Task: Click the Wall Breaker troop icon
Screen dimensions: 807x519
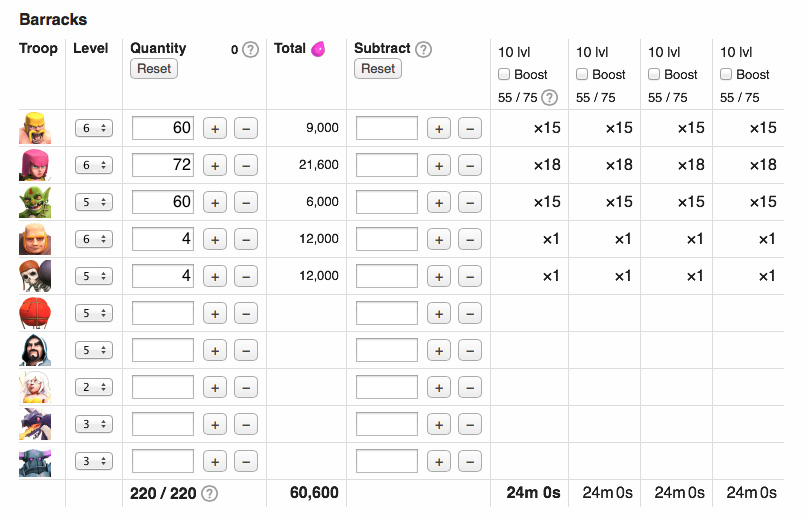Action: coord(35,276)
